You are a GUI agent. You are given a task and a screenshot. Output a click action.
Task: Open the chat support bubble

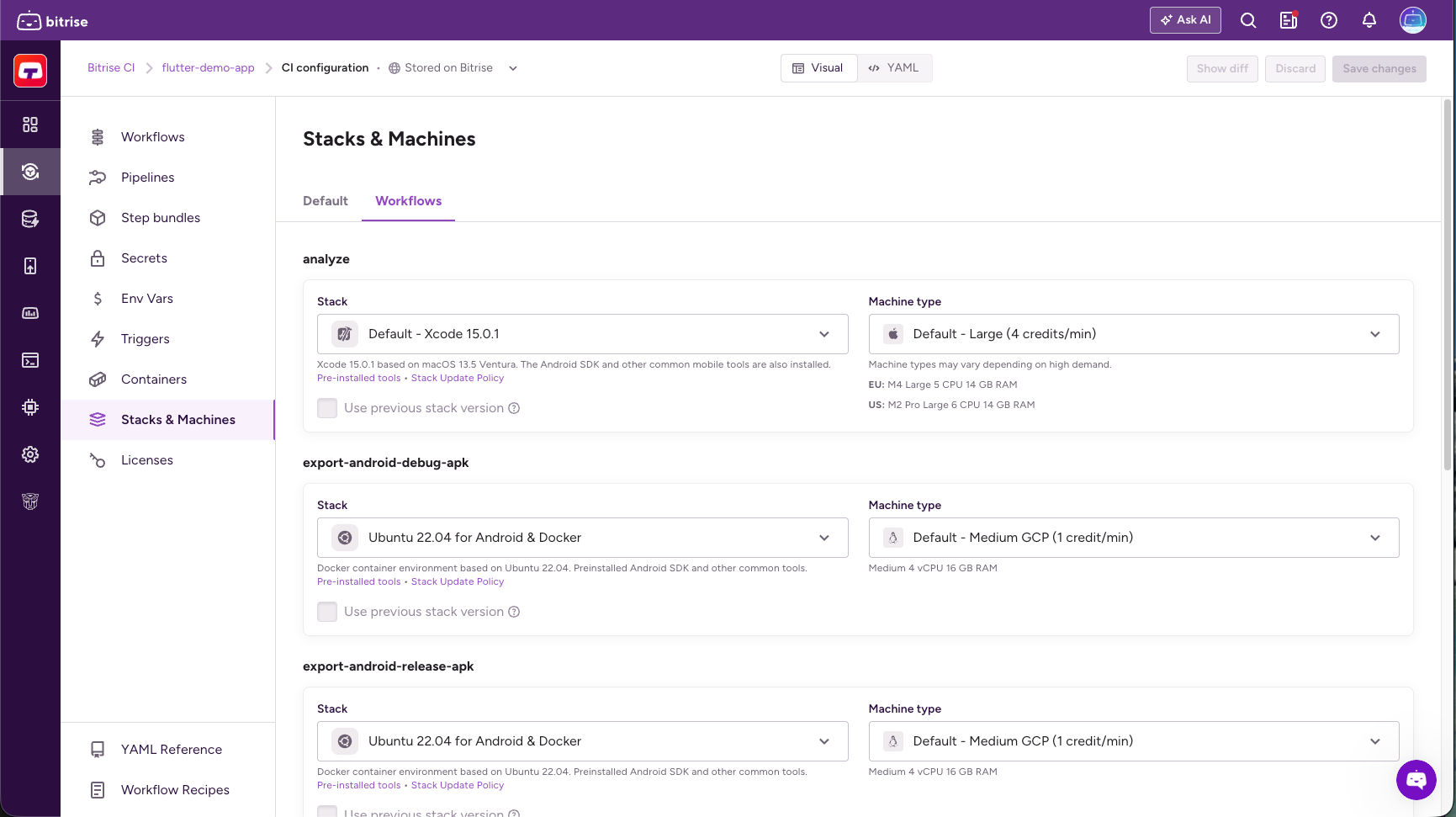1416,780
